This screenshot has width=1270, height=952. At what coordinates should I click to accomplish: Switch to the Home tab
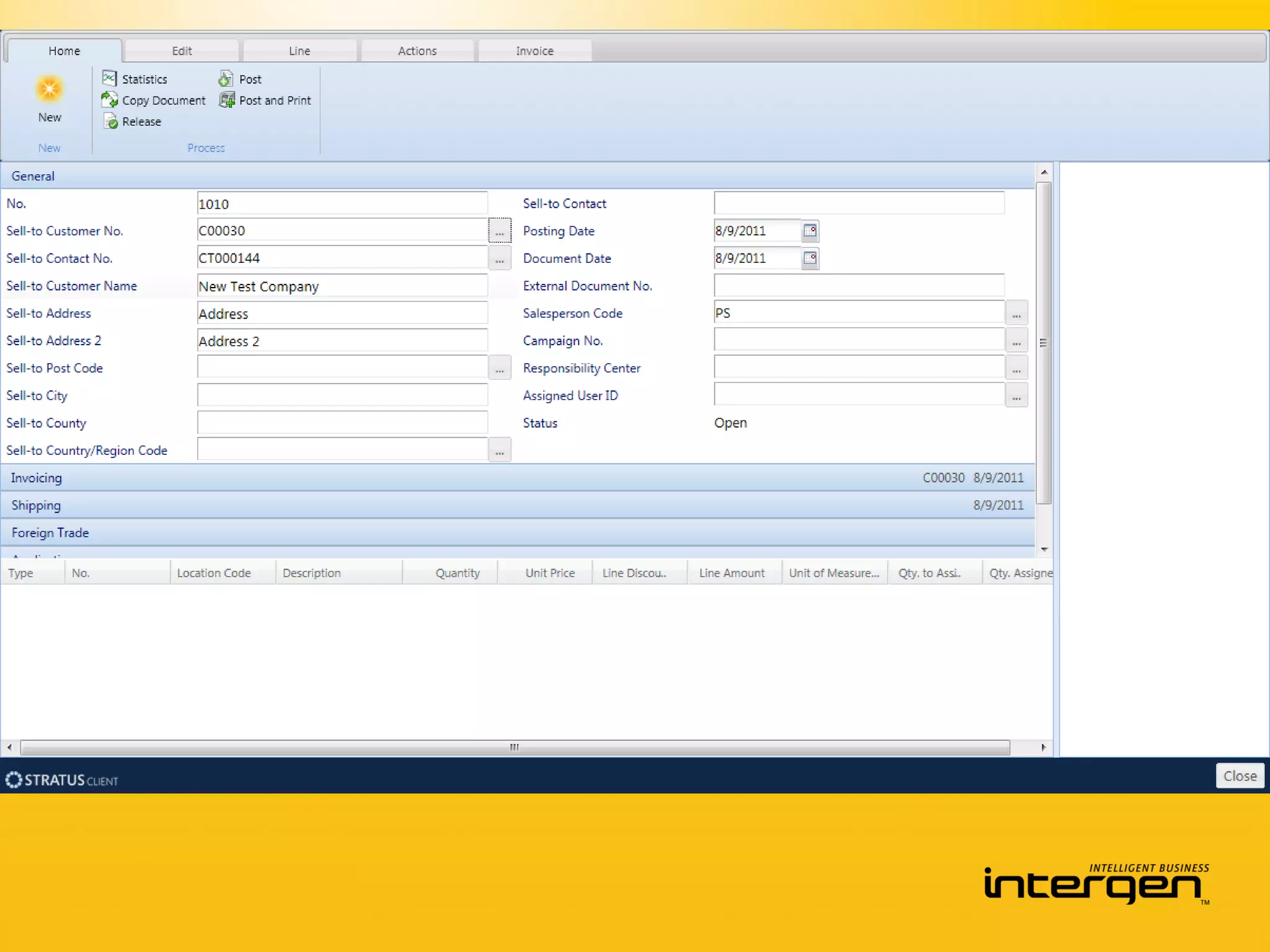64,51
